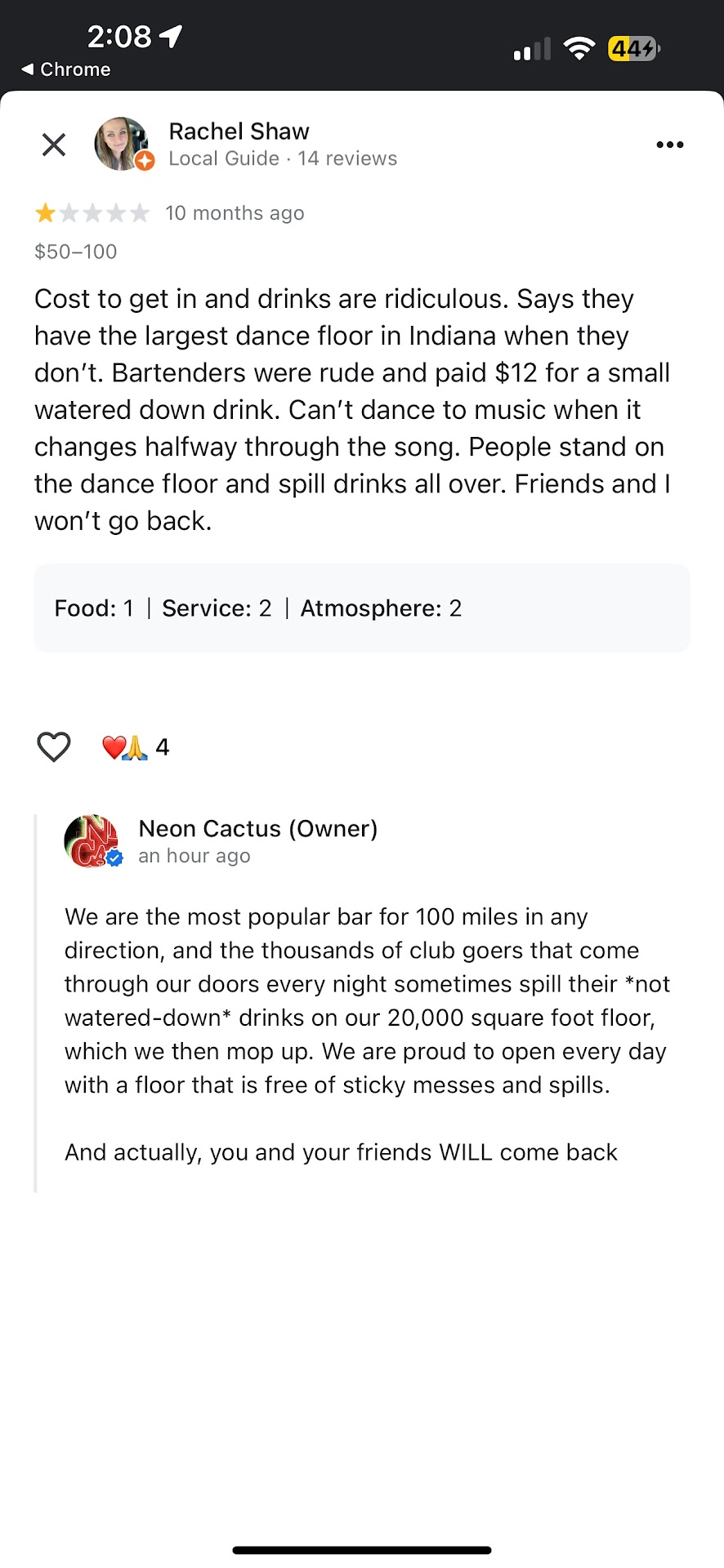Open the three-dot more options menu
This screenshot has width=724, height=1568.
click(x=669, y=145)
